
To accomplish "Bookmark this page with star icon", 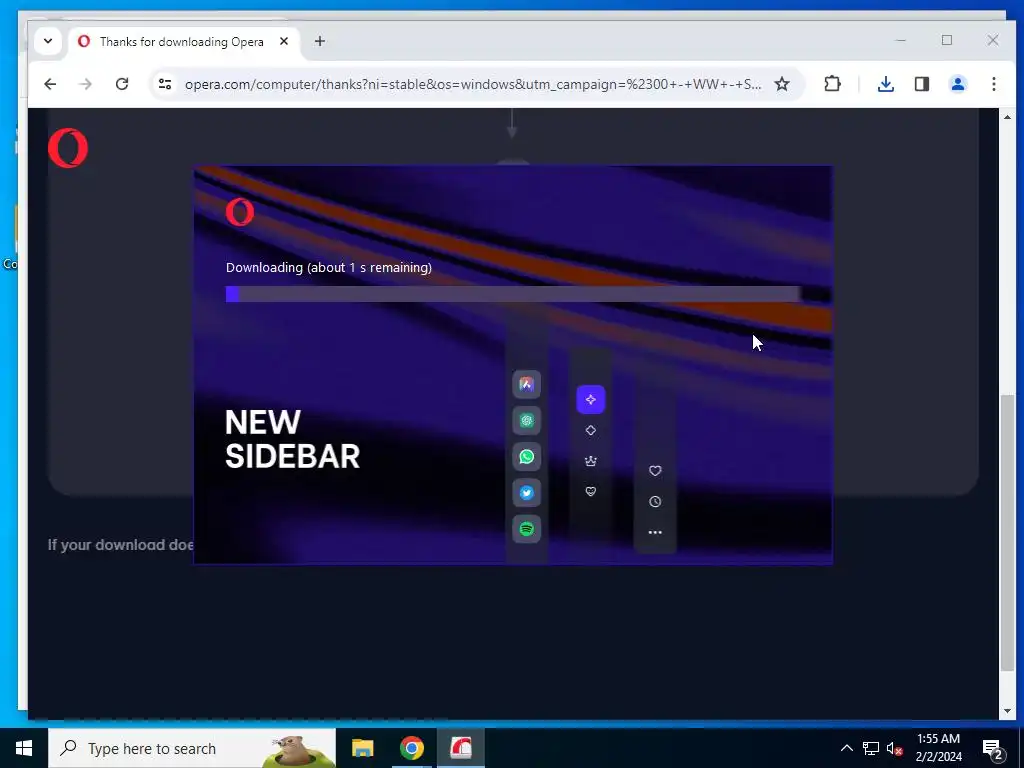I will [782, 84].
